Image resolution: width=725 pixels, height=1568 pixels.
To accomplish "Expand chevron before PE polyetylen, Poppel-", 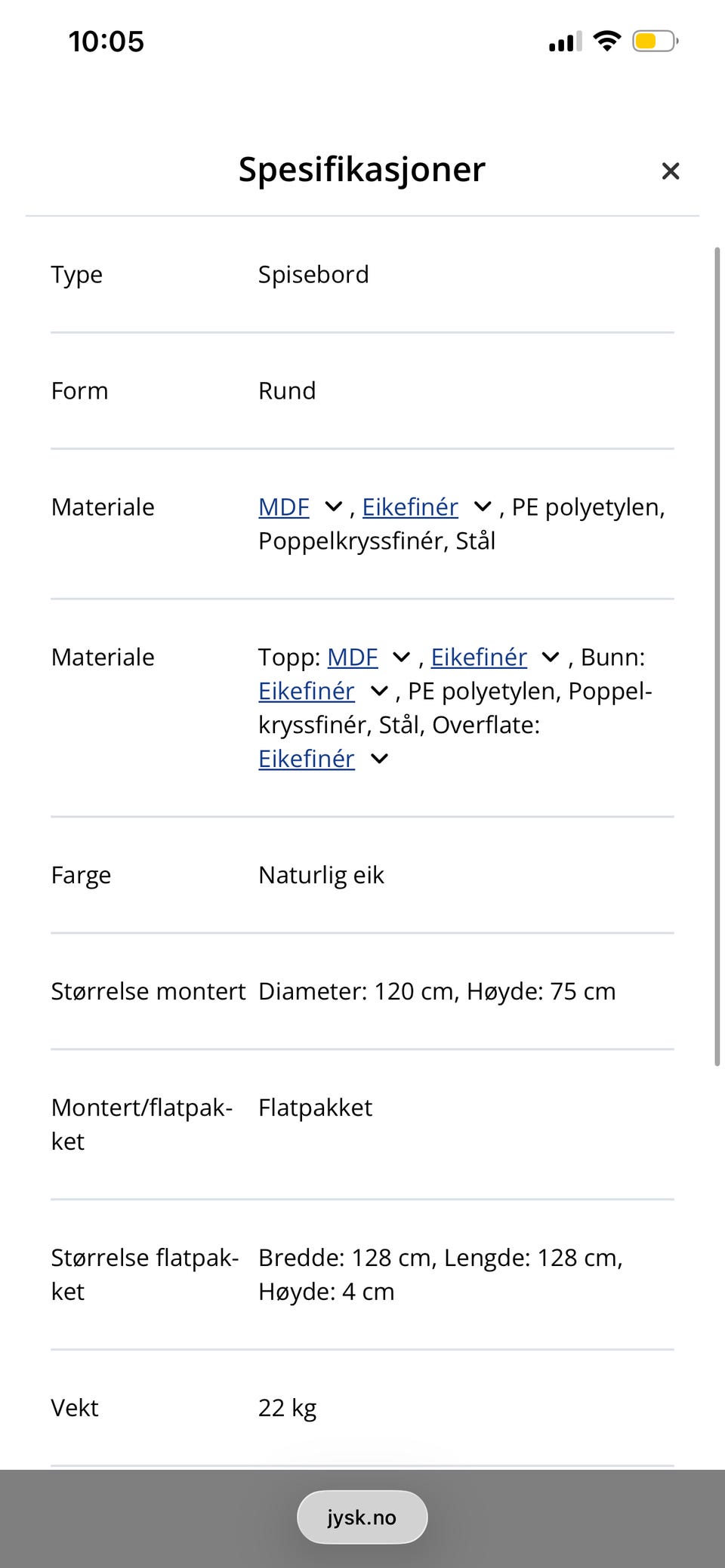I will [x=379, y=692].
